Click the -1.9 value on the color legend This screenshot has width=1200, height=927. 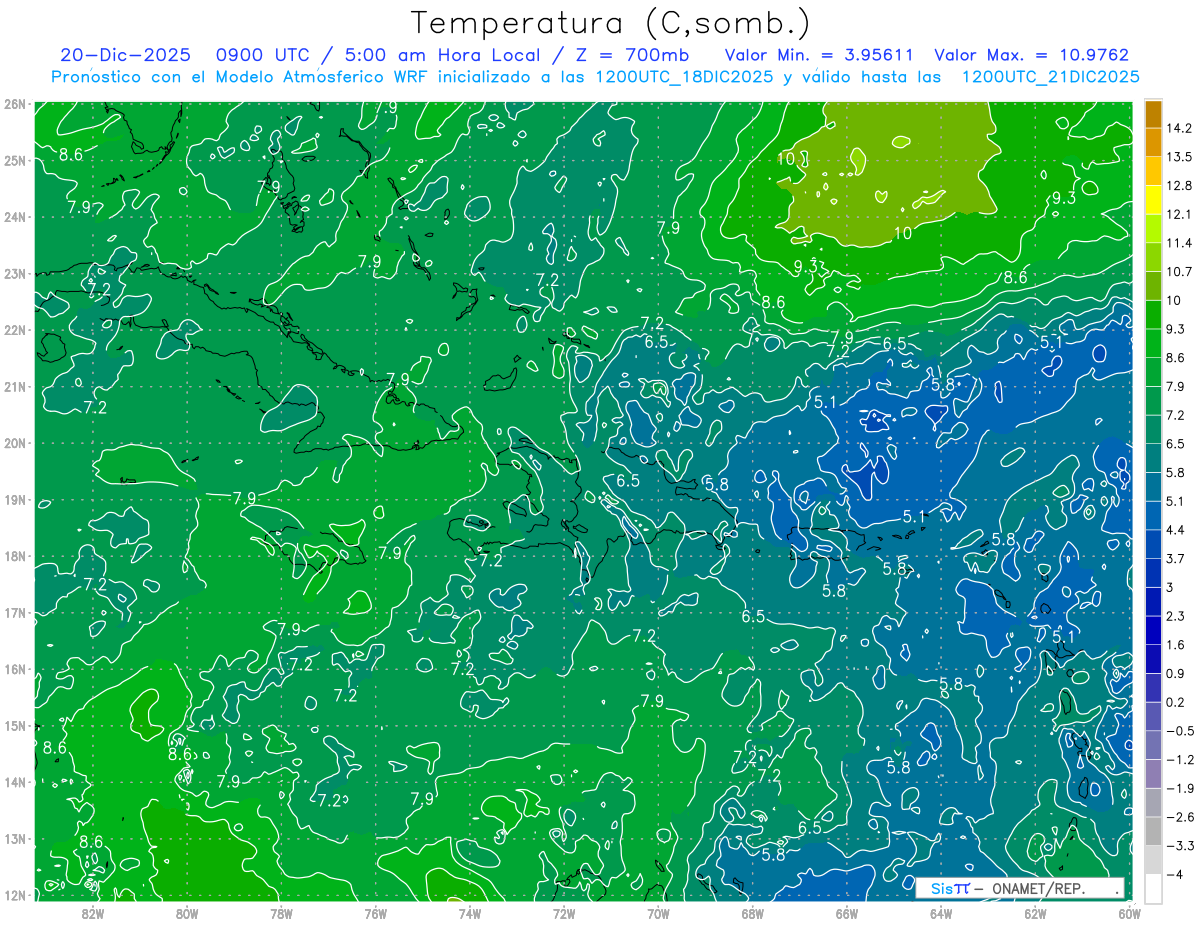click(1180, 788)
